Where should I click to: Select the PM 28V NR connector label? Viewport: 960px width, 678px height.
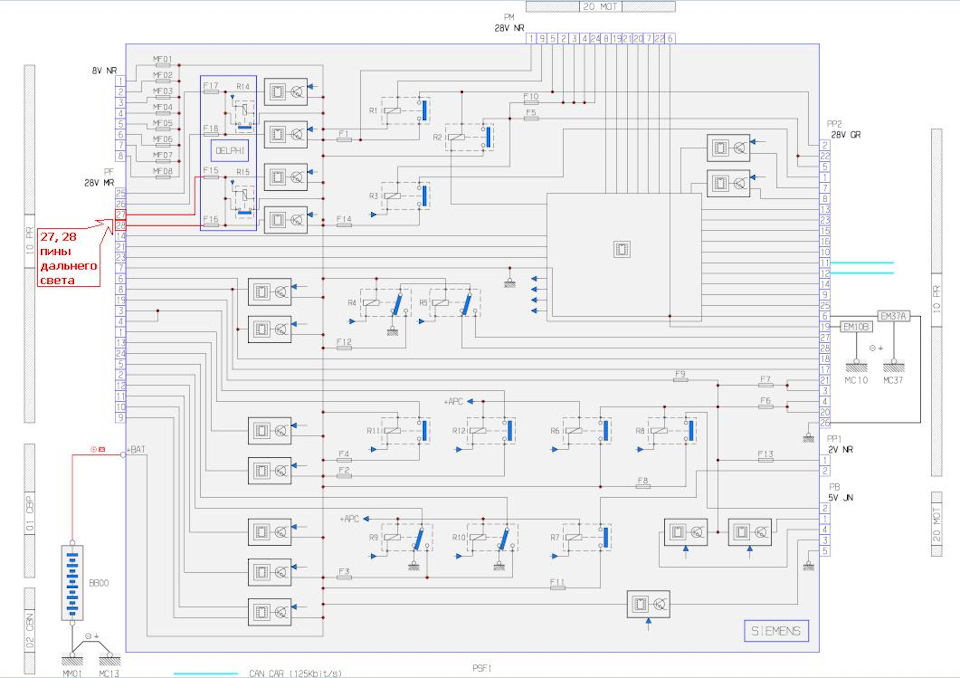coord(509,23)
